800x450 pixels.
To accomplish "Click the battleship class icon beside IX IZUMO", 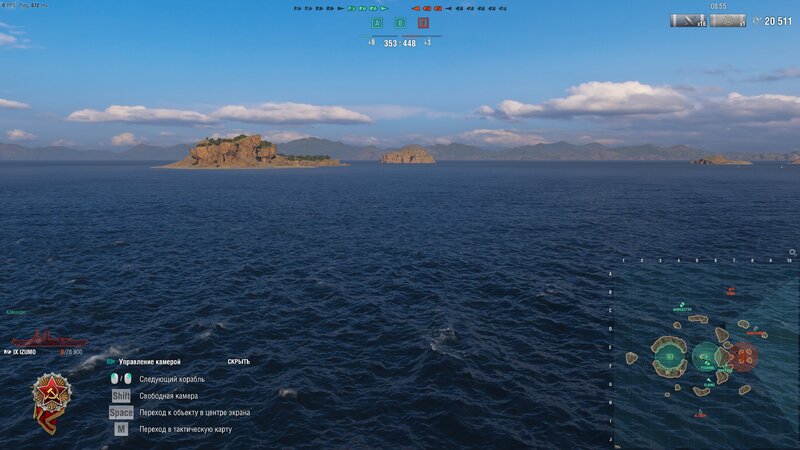I will (x=7, y=352).
